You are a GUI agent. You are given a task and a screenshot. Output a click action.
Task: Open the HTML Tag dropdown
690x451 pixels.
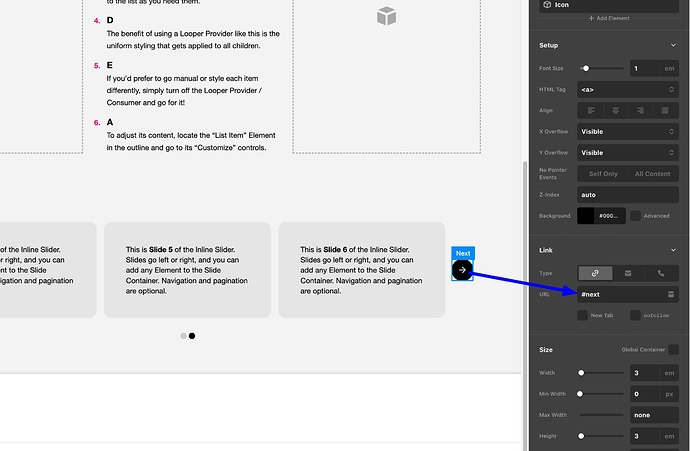click(628, 89)
